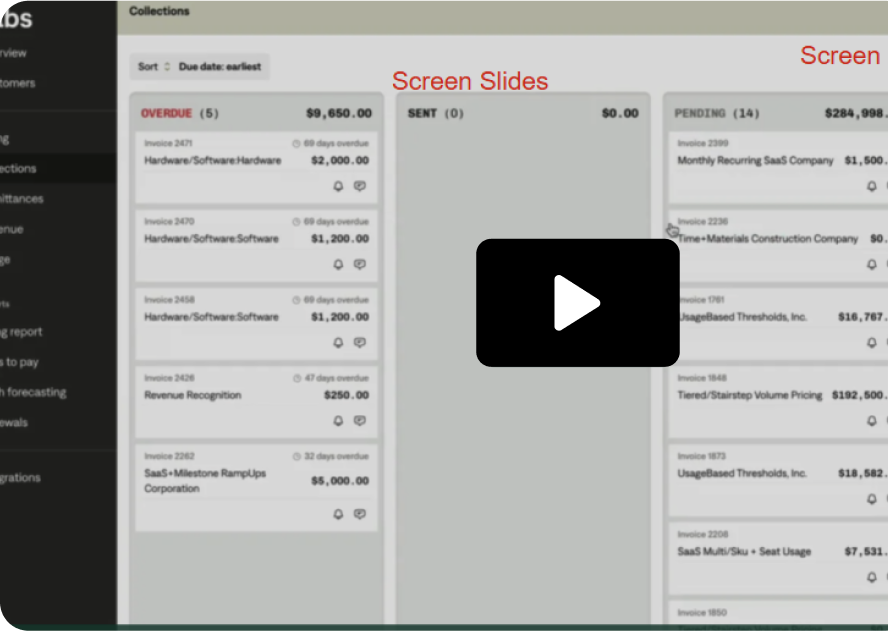This screenshot has height=631, width=888.
Task: Click the bell icon on Invoice 2470 card
Action: pos(338,264)
